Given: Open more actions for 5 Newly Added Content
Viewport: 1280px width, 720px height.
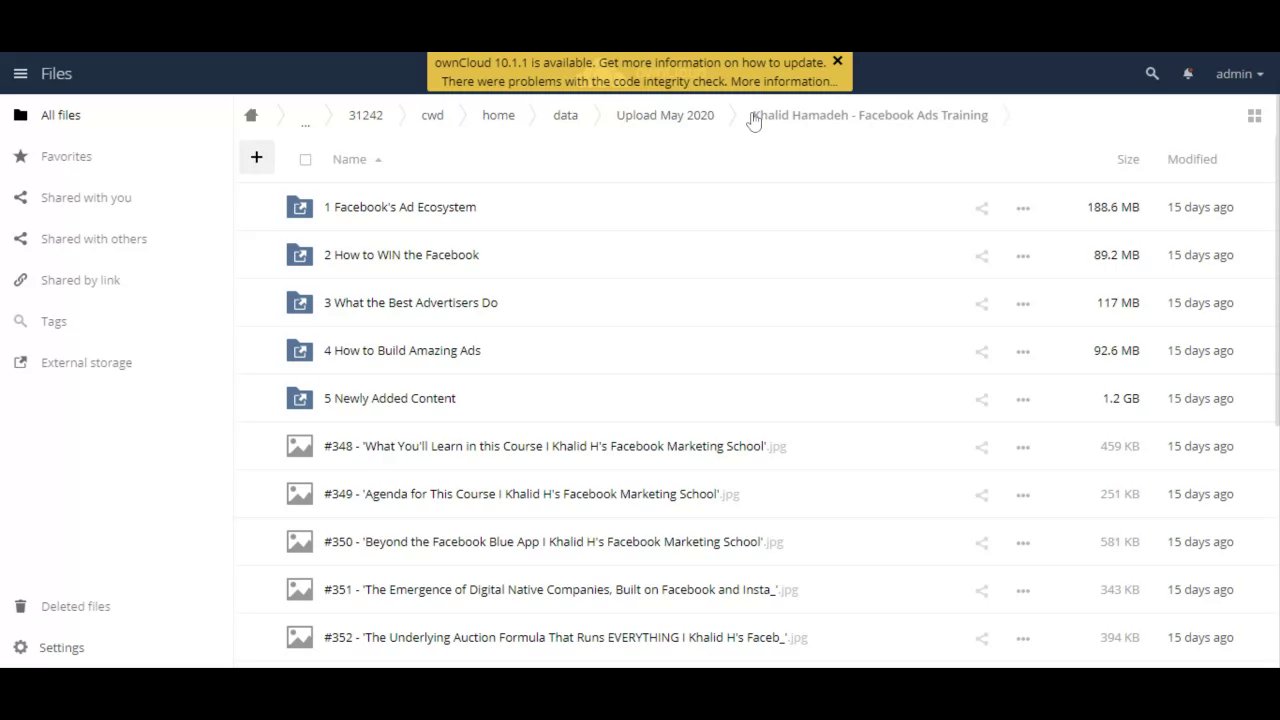Looking at the screenshot, I should (1023, 399).
